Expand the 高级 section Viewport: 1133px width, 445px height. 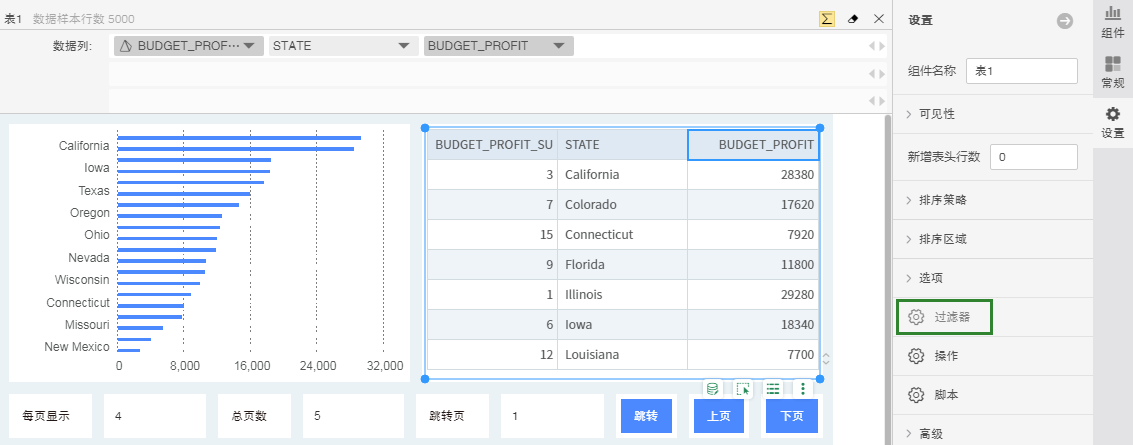(930, 434)
